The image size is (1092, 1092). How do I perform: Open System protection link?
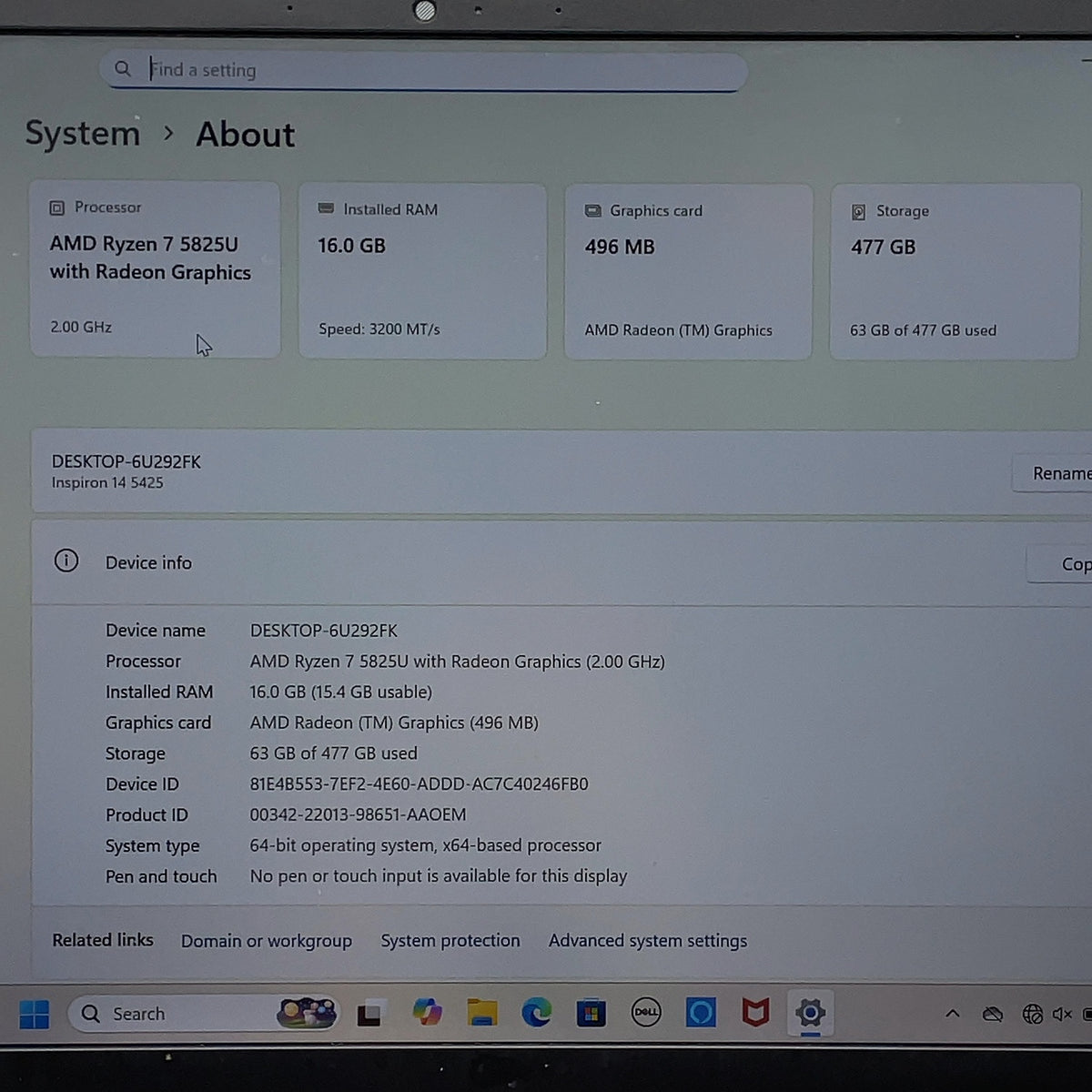tap(450, 941)
